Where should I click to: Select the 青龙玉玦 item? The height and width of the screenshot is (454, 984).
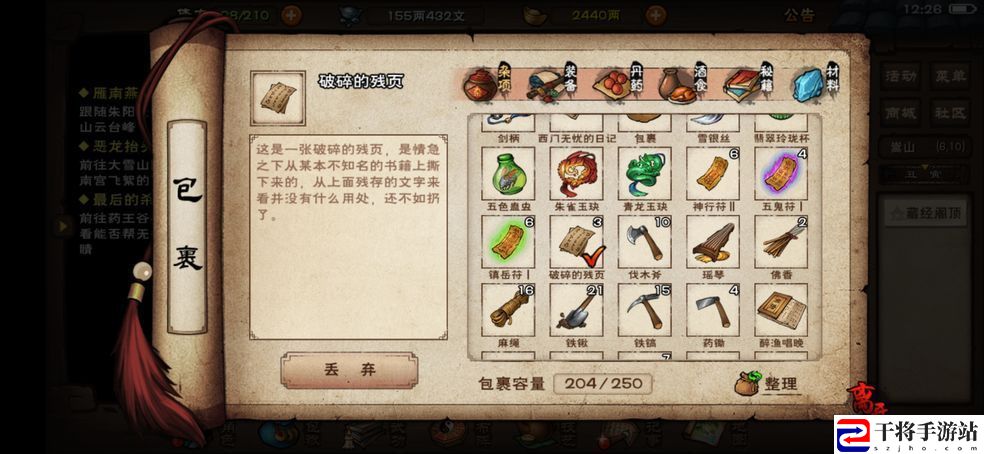pyautogui.click(x=644, y=173)
